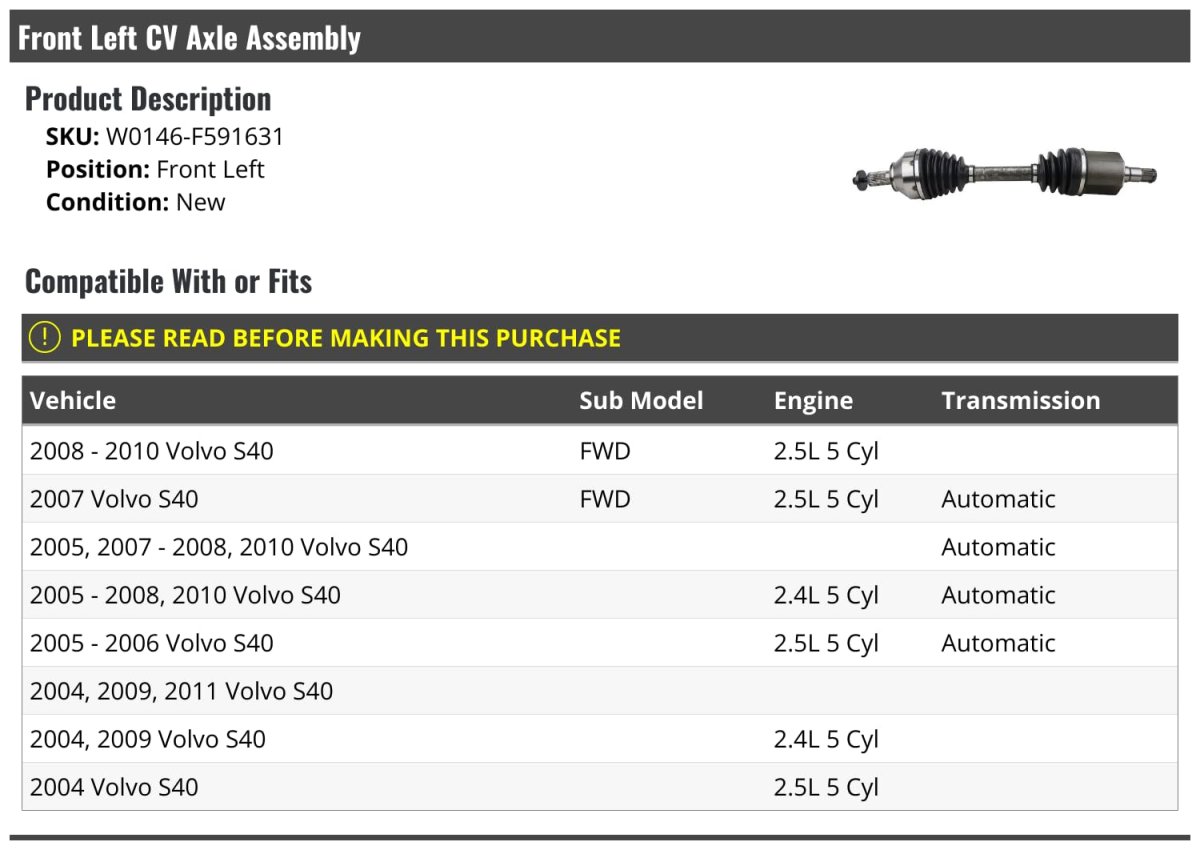Click the FWD sub model cell in the first row
Viewport: 1200px width, 850px height.
coord(605,451)
